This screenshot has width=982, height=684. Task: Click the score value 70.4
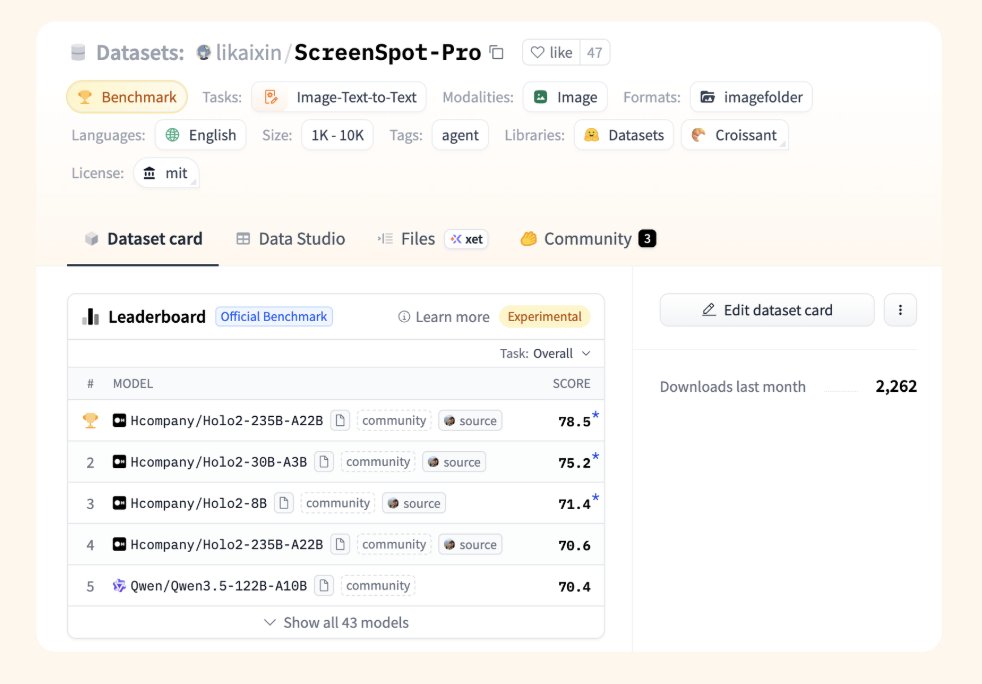click(574, 587)
